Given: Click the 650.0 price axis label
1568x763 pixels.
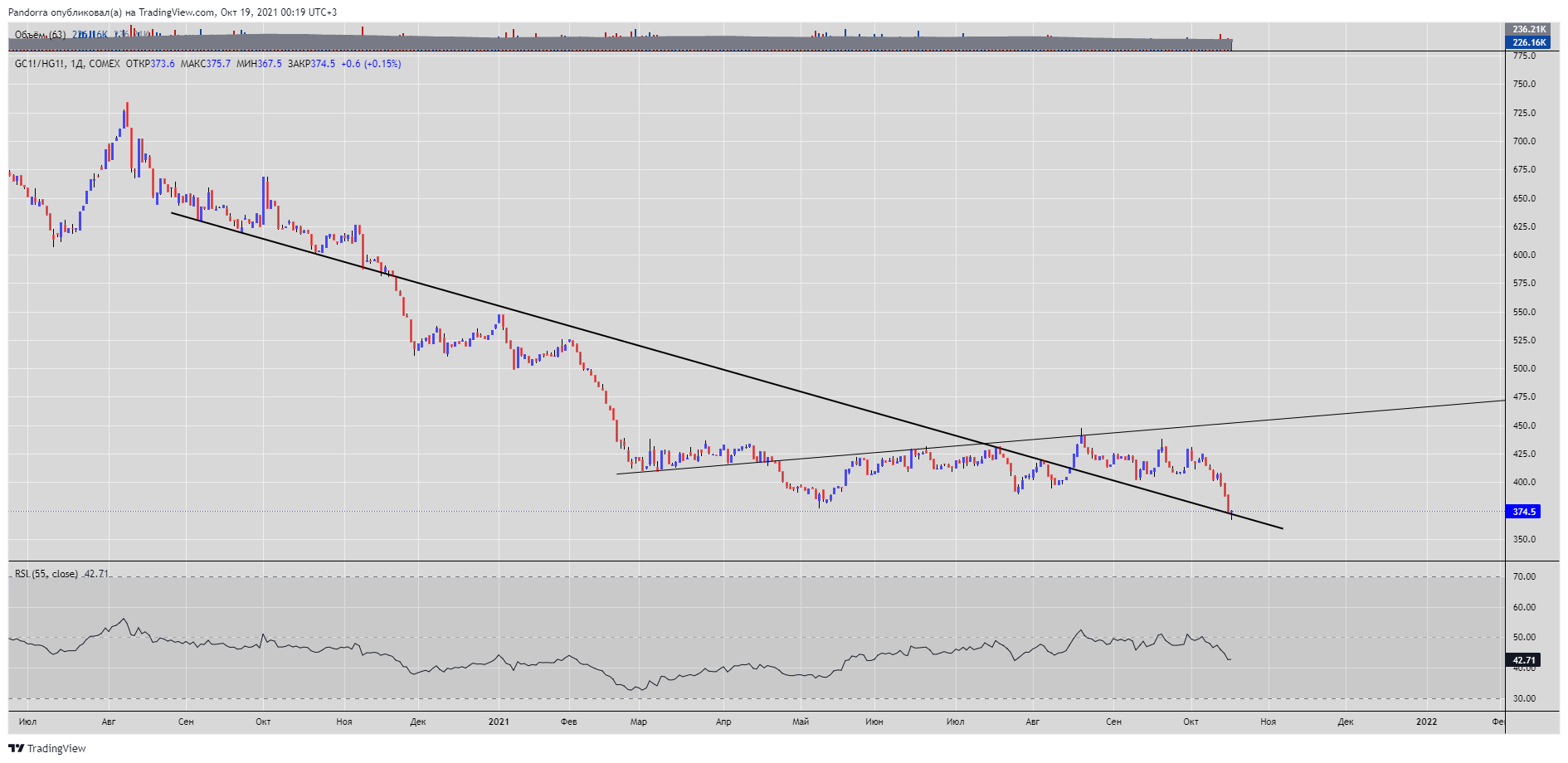Looking at the screenshot, I should coord(1524,198).
